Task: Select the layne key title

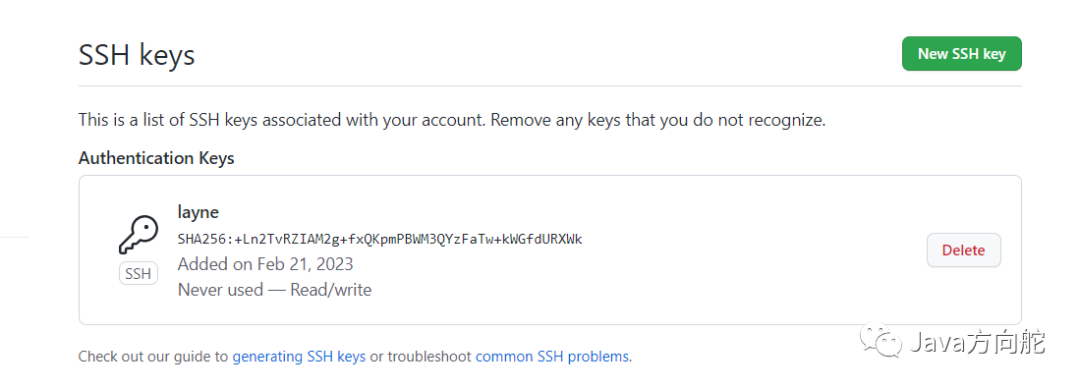Action: pos(198,213)
